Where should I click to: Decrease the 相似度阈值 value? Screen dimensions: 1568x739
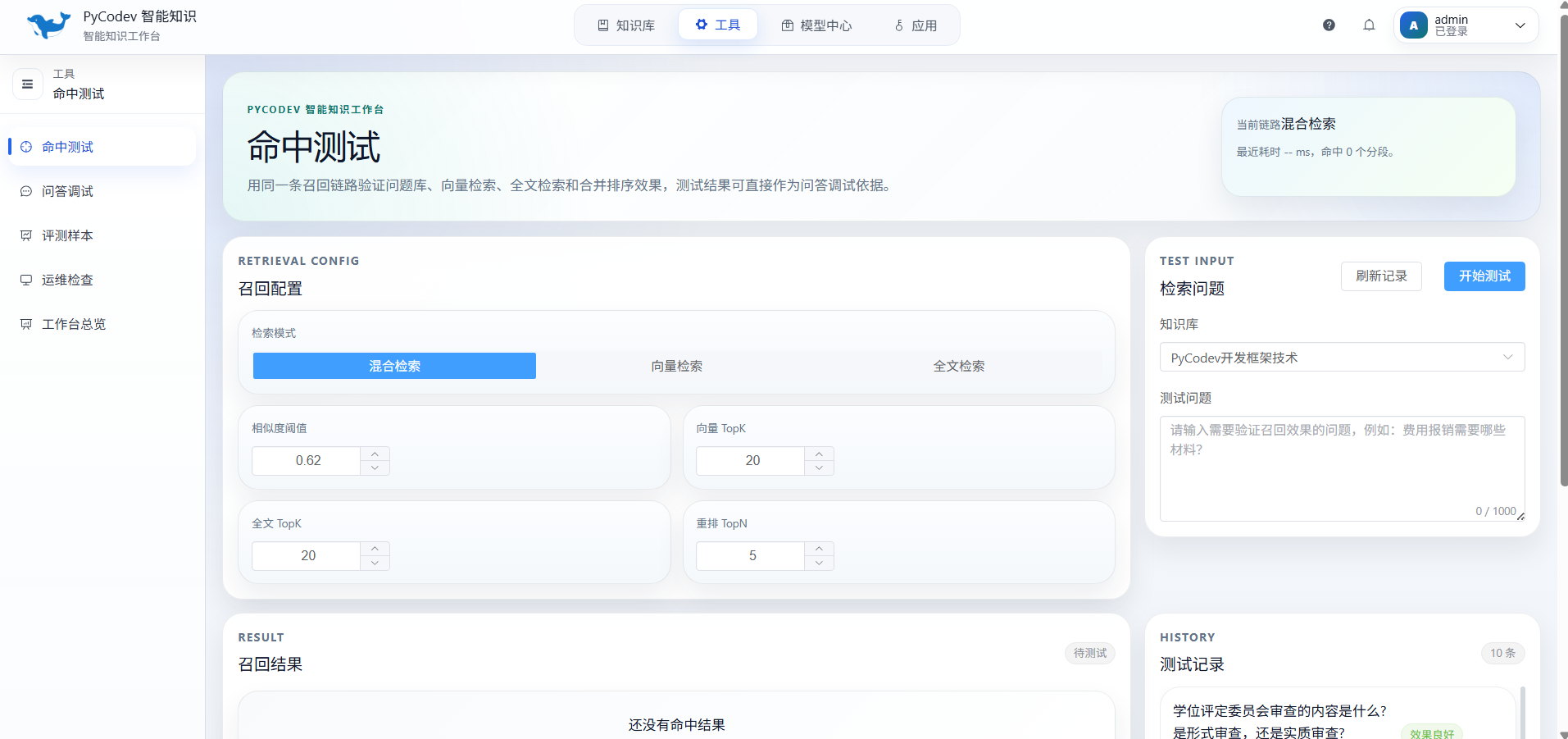[375, 468]
